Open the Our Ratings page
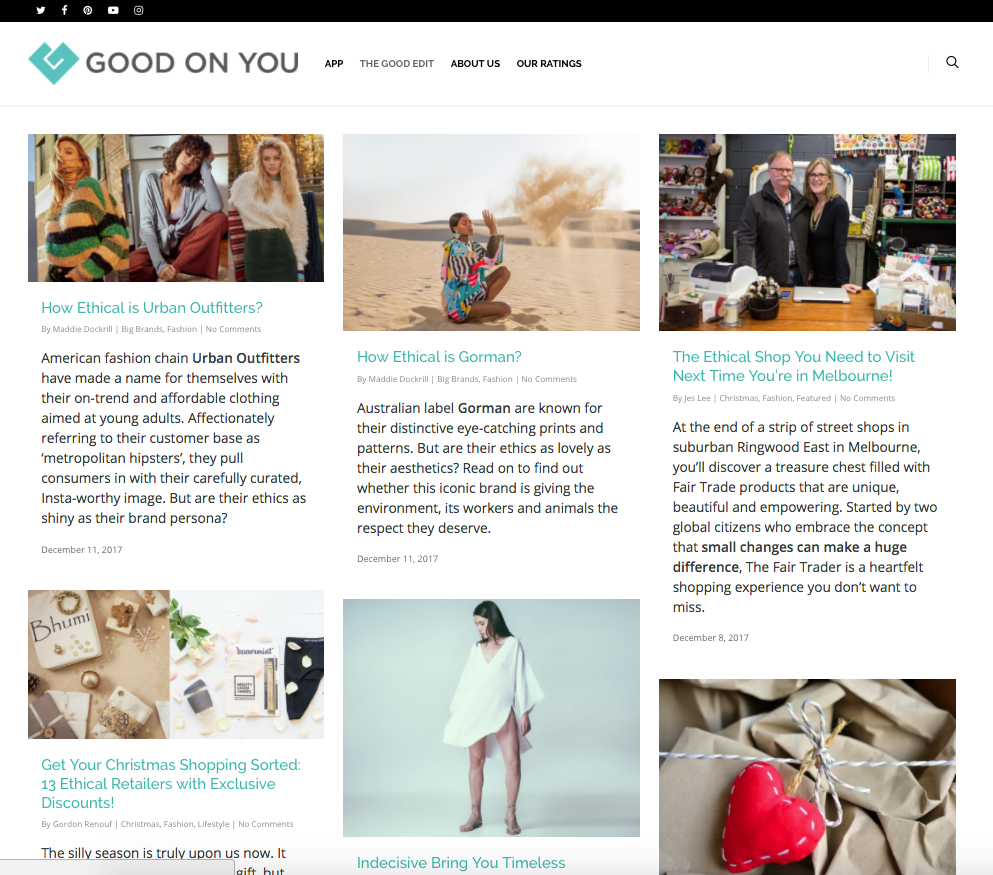Viewport: 993px width, 875px height. 549,63
